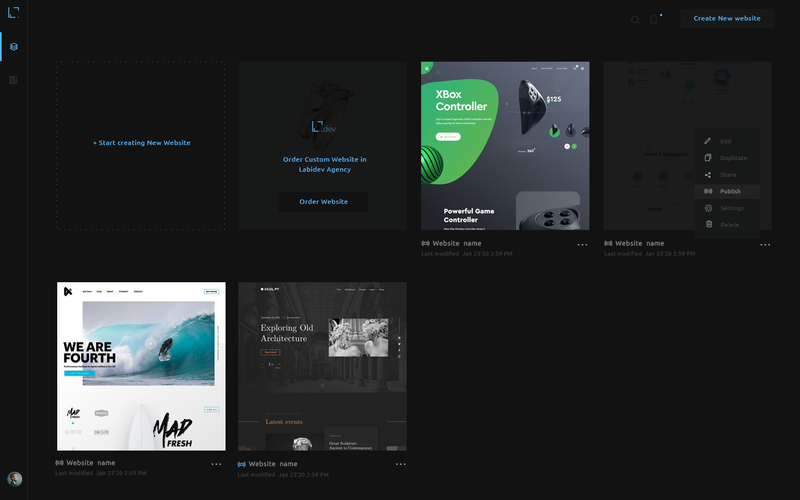Open the three-dot menu for Exploring Old Architecture website
Viewport: 800px width, 500px height.
pyautogui.click(x=400, y=464)
